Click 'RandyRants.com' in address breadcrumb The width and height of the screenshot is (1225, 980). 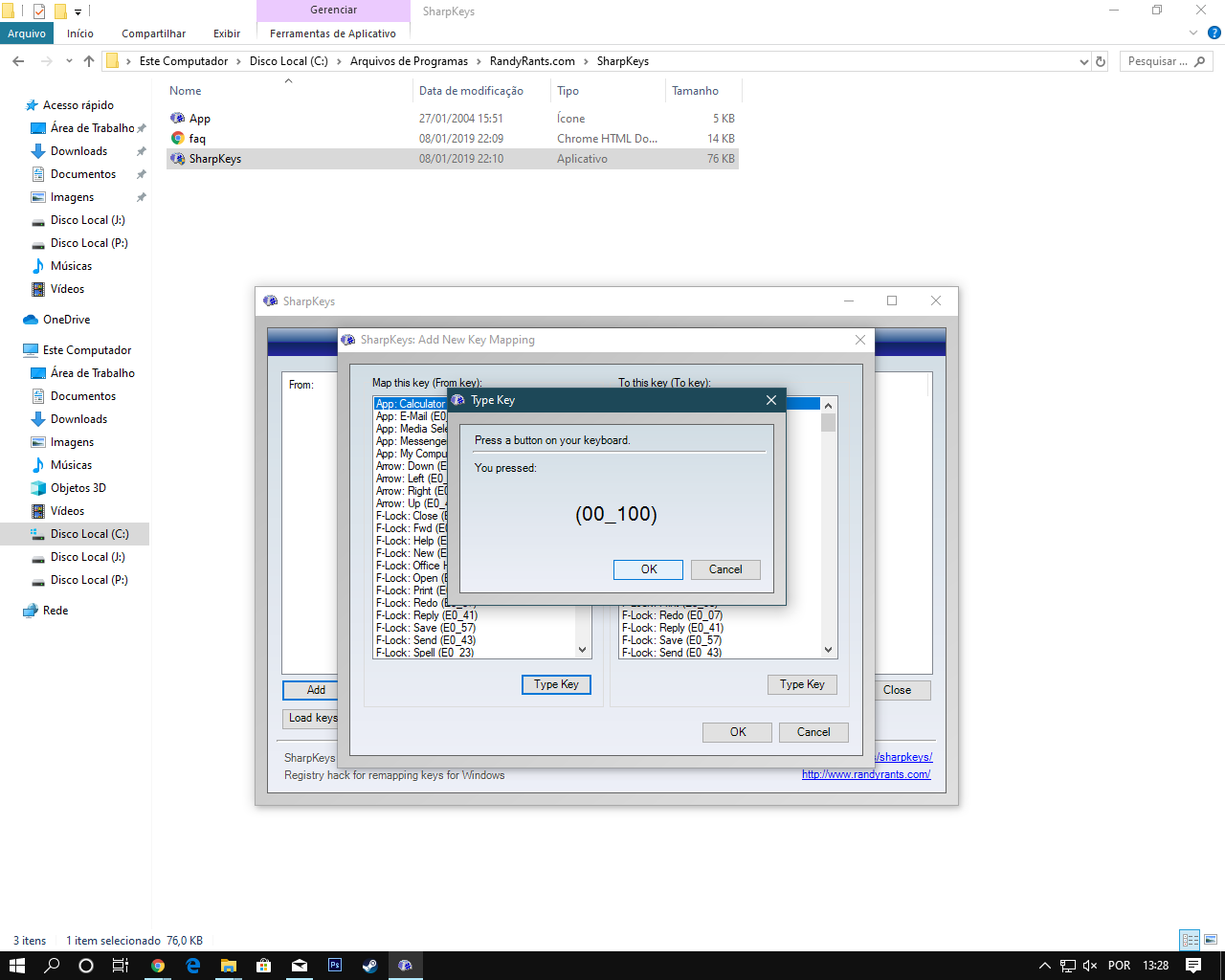pyautogui.click(x=532, y=61)
